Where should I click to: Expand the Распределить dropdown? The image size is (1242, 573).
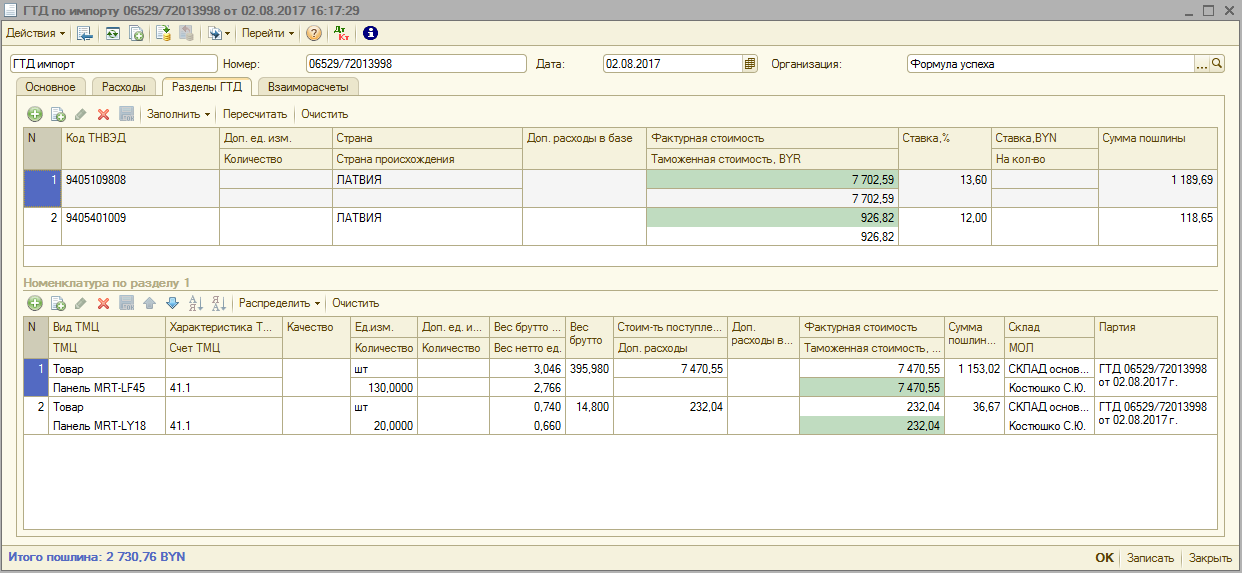click(x=279, y=303)
